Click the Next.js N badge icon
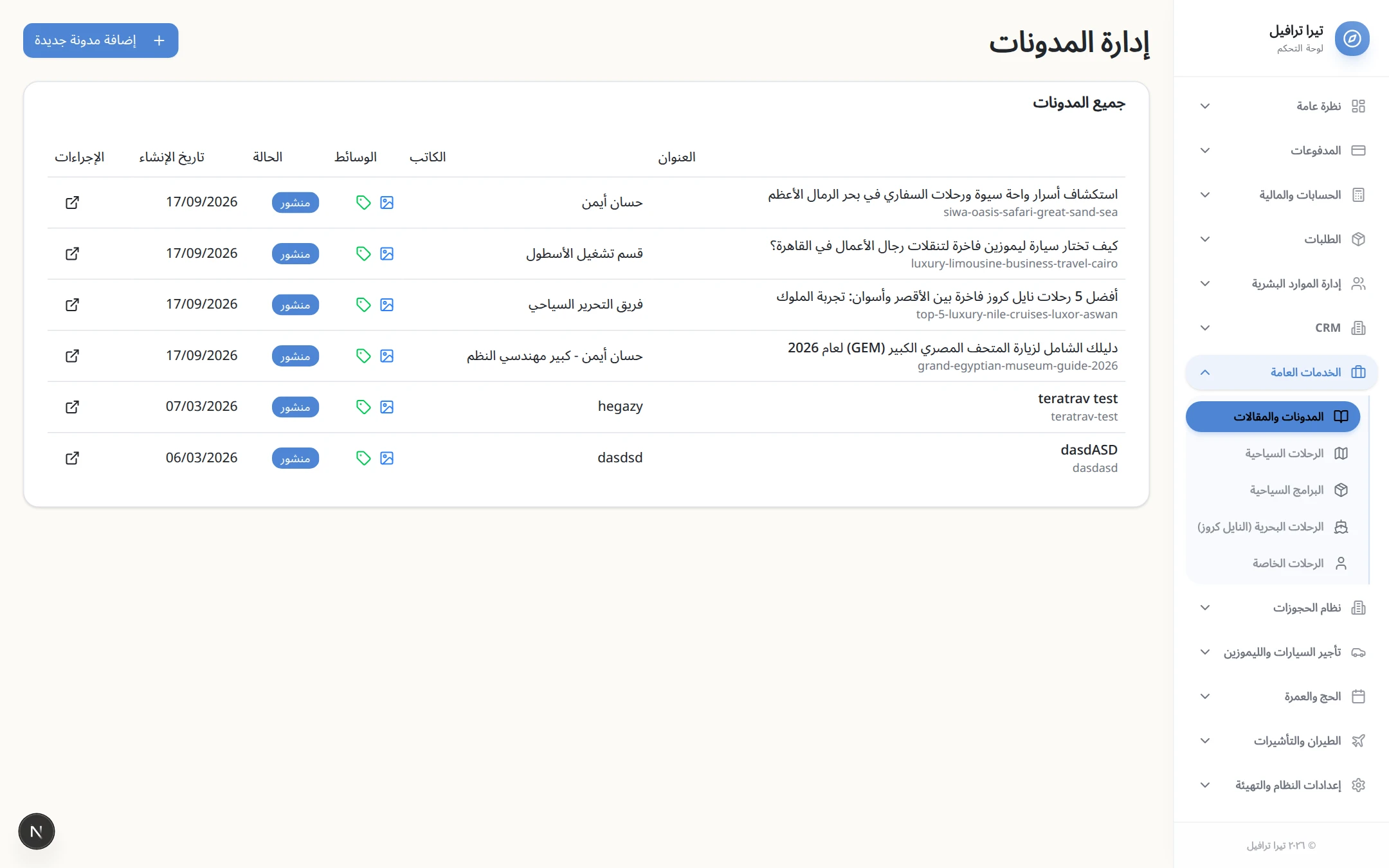This screenshot has width=1389, height=868. click(x=37, y=831)
